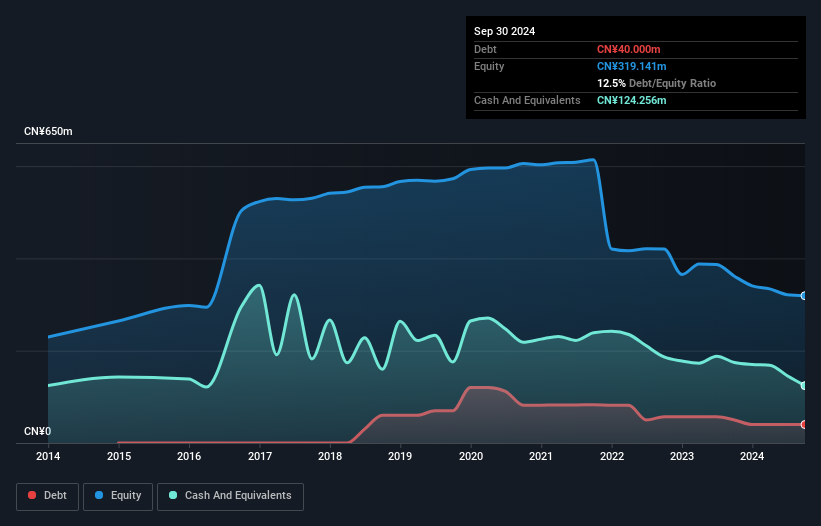Click the 12.5% Debt/Equity Ratio text
821x526 pixels.
click(x=656, y=83)
